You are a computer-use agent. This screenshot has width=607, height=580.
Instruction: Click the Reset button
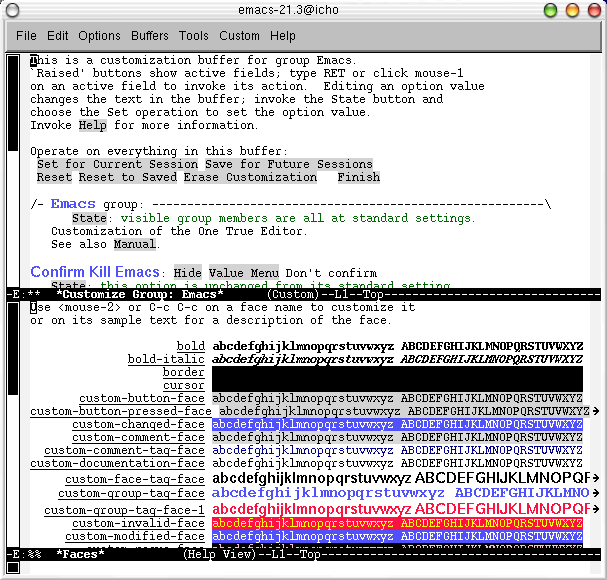point(54,177)
